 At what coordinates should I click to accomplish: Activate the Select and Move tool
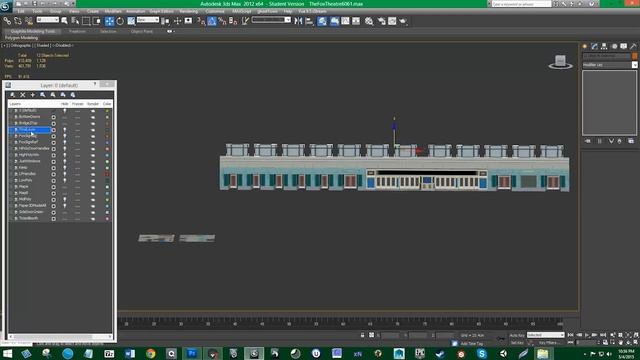pos(109,21)
